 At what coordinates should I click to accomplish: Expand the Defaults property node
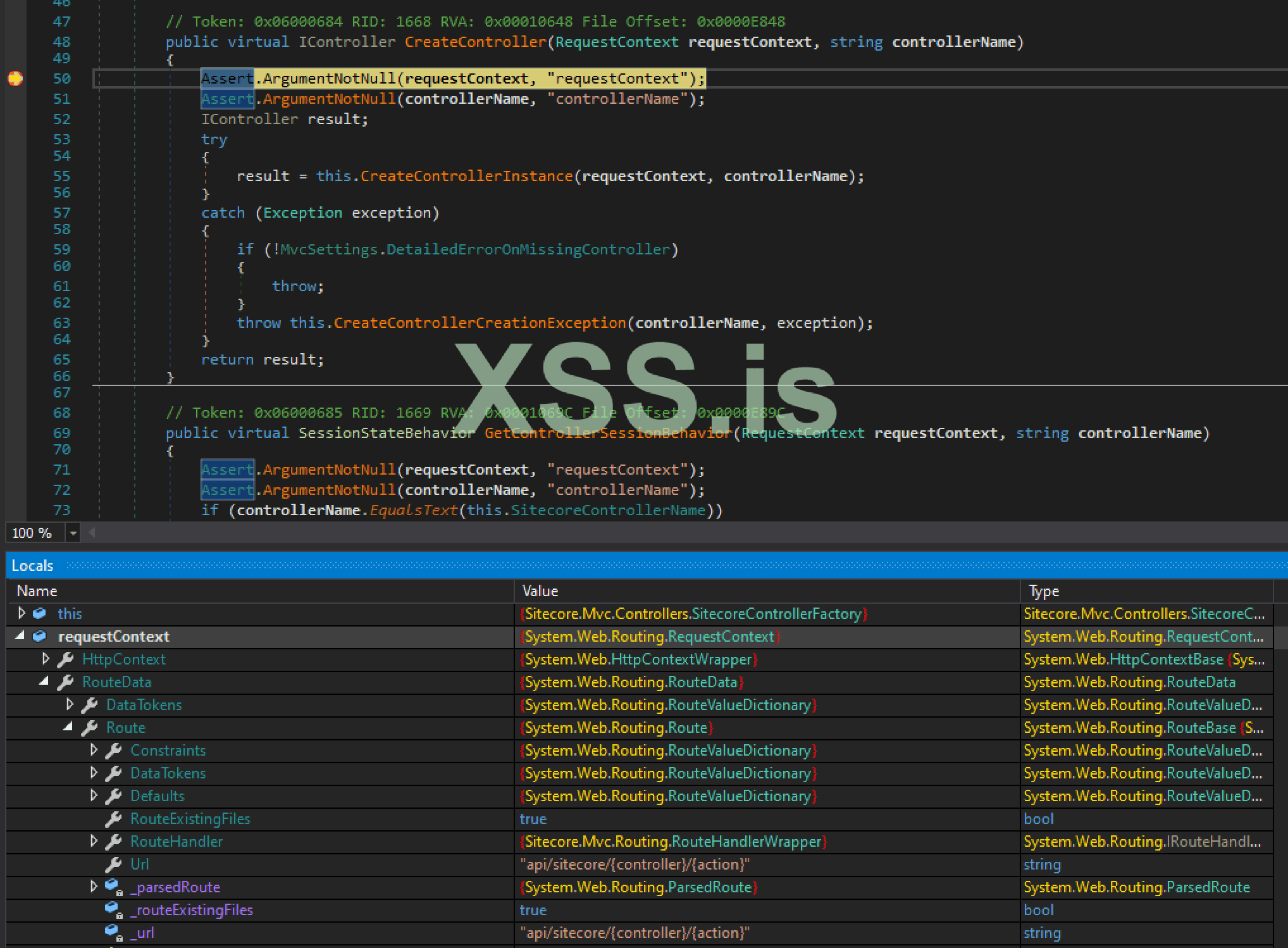tap(94, 795)
